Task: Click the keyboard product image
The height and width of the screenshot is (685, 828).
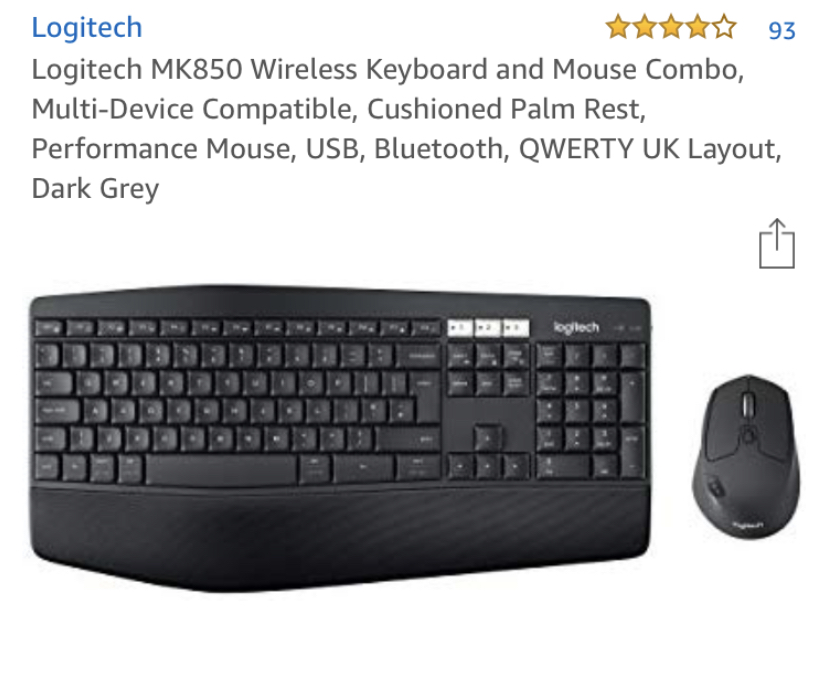Action: [341, 438]
